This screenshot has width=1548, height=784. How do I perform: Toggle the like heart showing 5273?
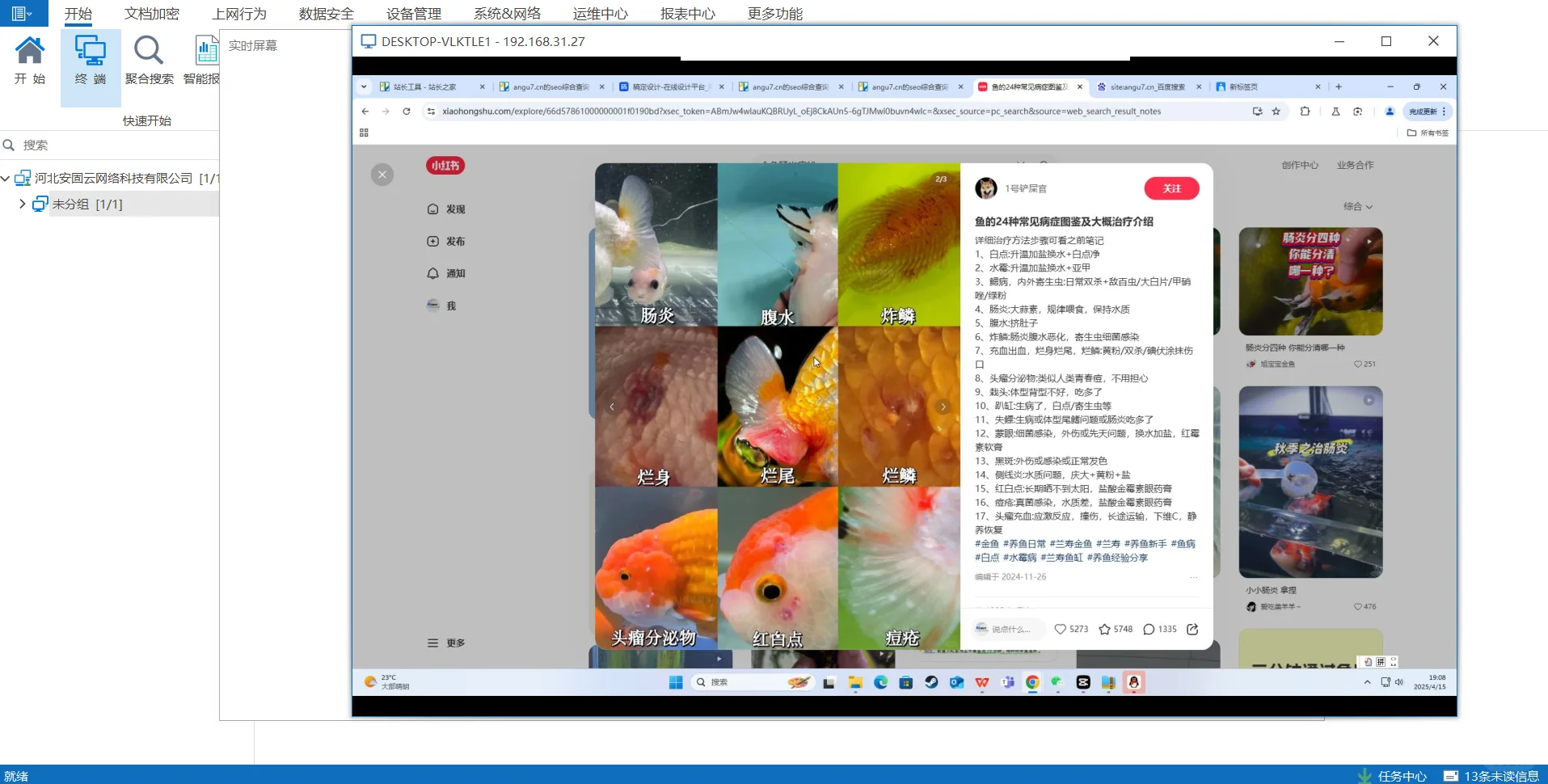point(1070,629)
